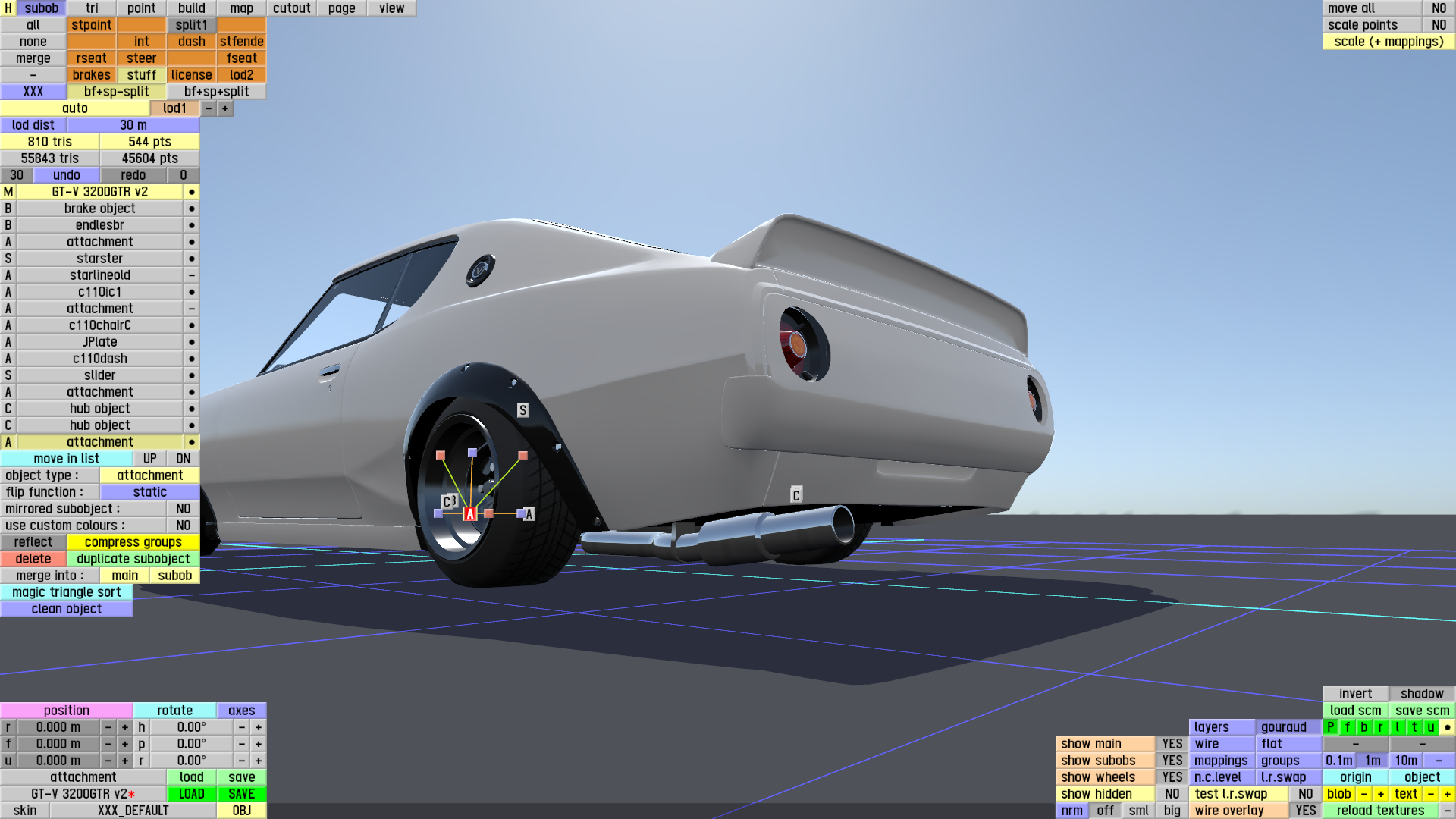Open the build menu tab

[191, 8]
